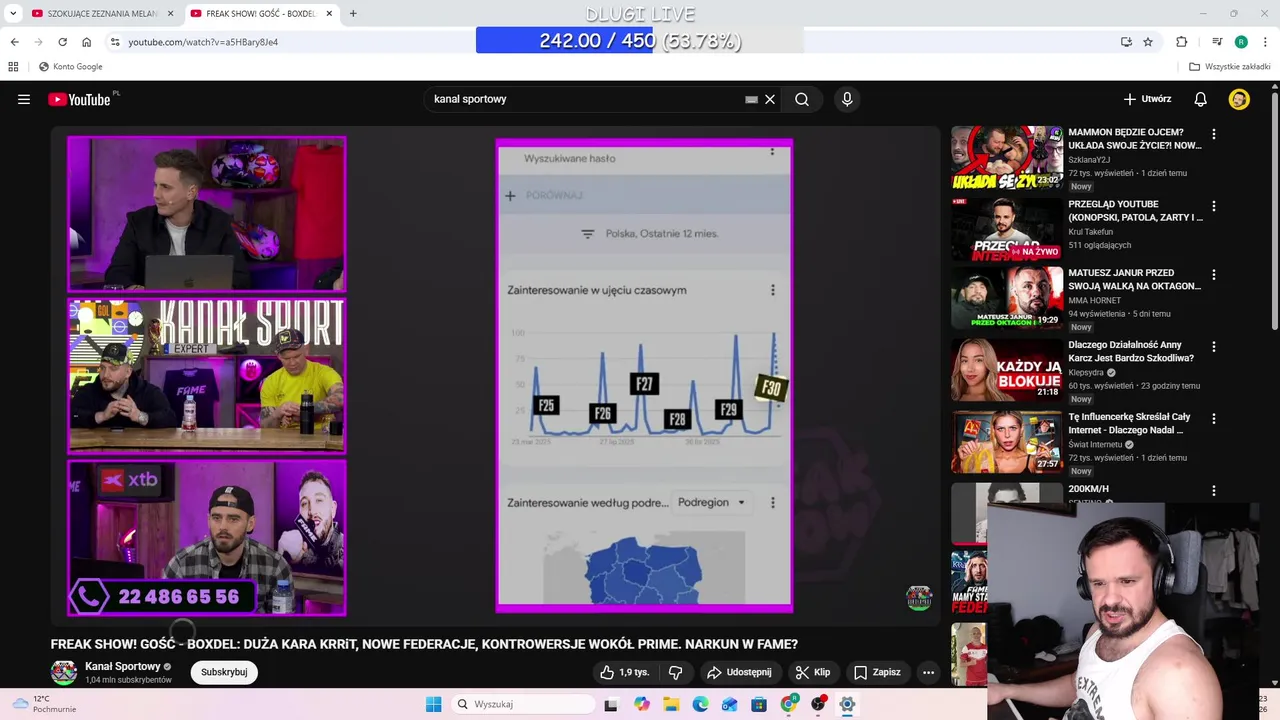
Task: Submit search with the magnifier icon
Action: click(x=802, y=99)
